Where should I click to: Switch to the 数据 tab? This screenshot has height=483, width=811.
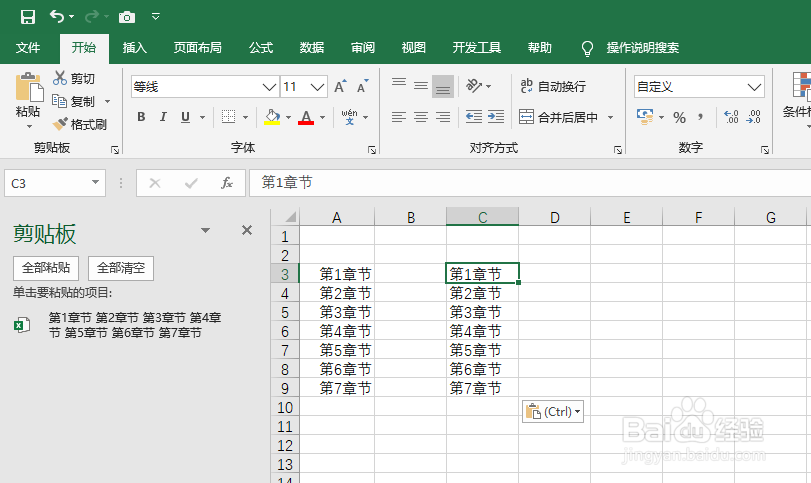(x=312, y=48)
